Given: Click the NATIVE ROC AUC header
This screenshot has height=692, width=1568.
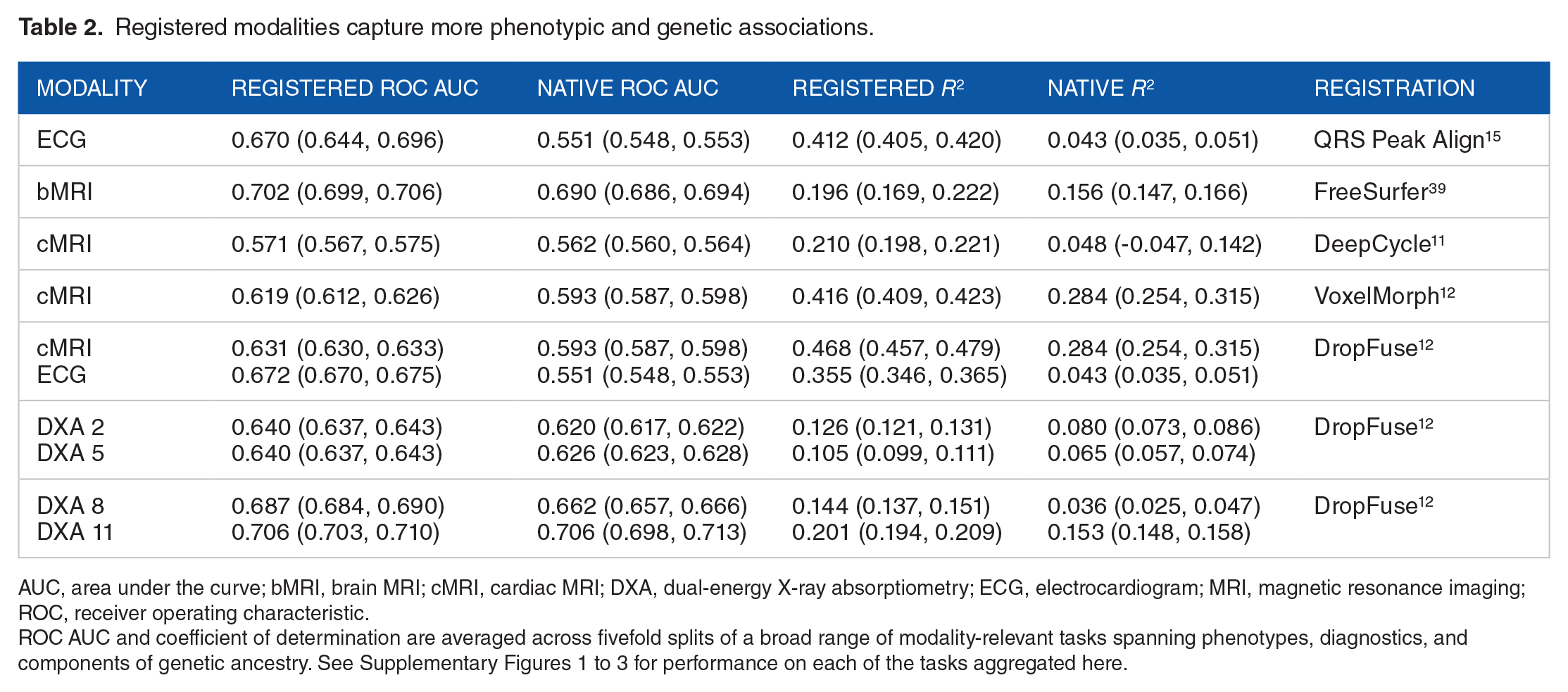Looking at the screenshot, I should 627,88.
